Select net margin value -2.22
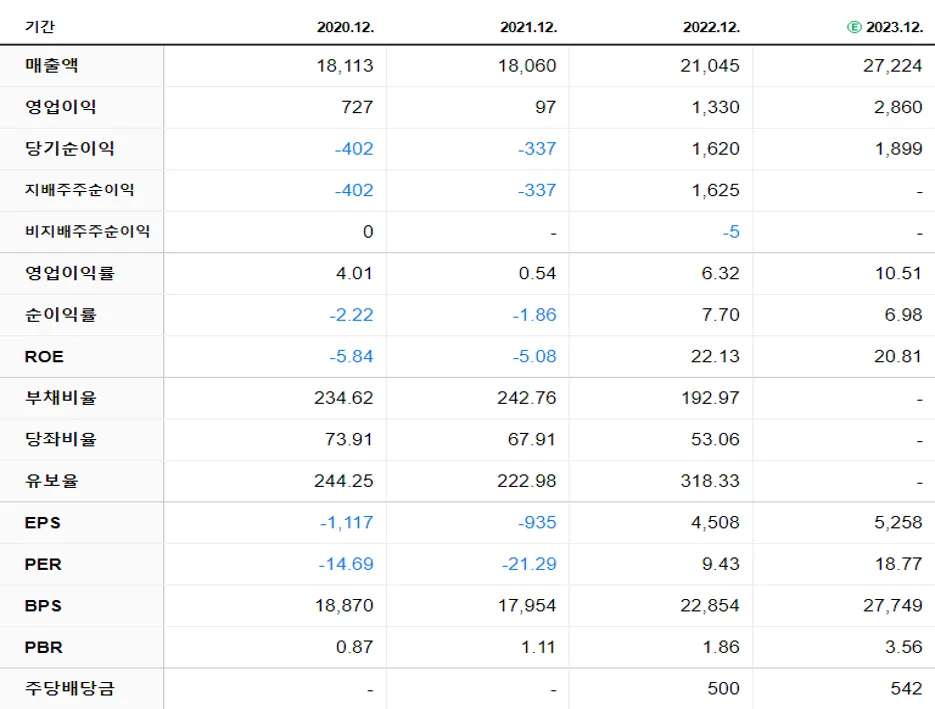 (x=352, y=315)
